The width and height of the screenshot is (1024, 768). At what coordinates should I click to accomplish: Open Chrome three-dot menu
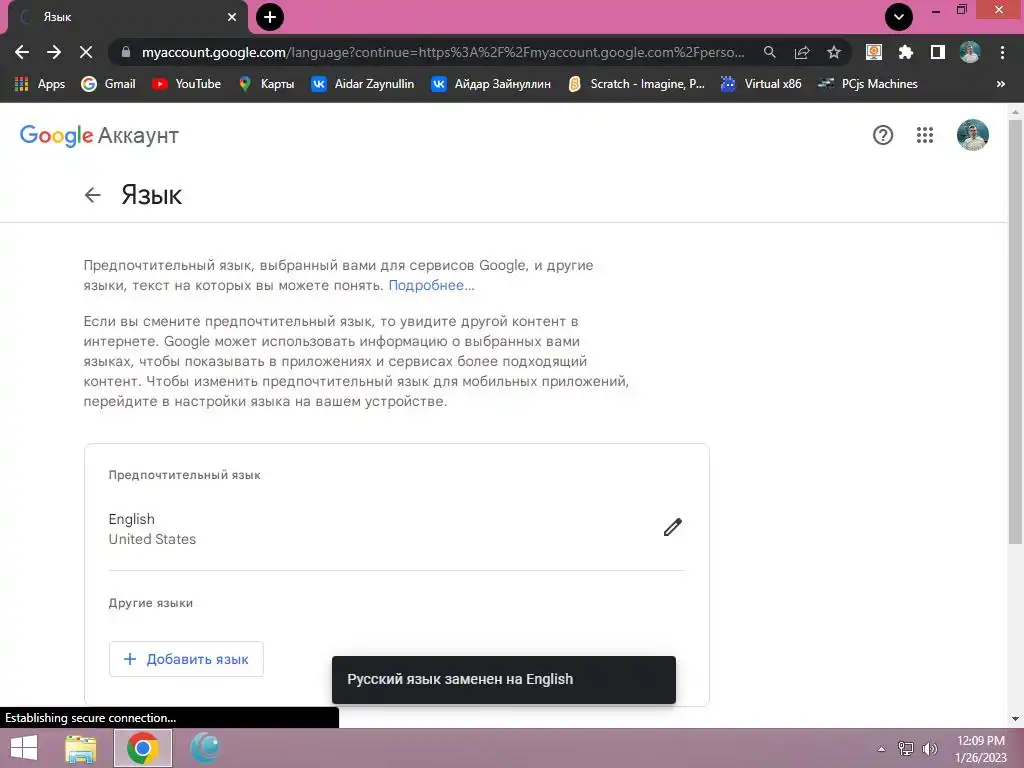(1002, 52)
